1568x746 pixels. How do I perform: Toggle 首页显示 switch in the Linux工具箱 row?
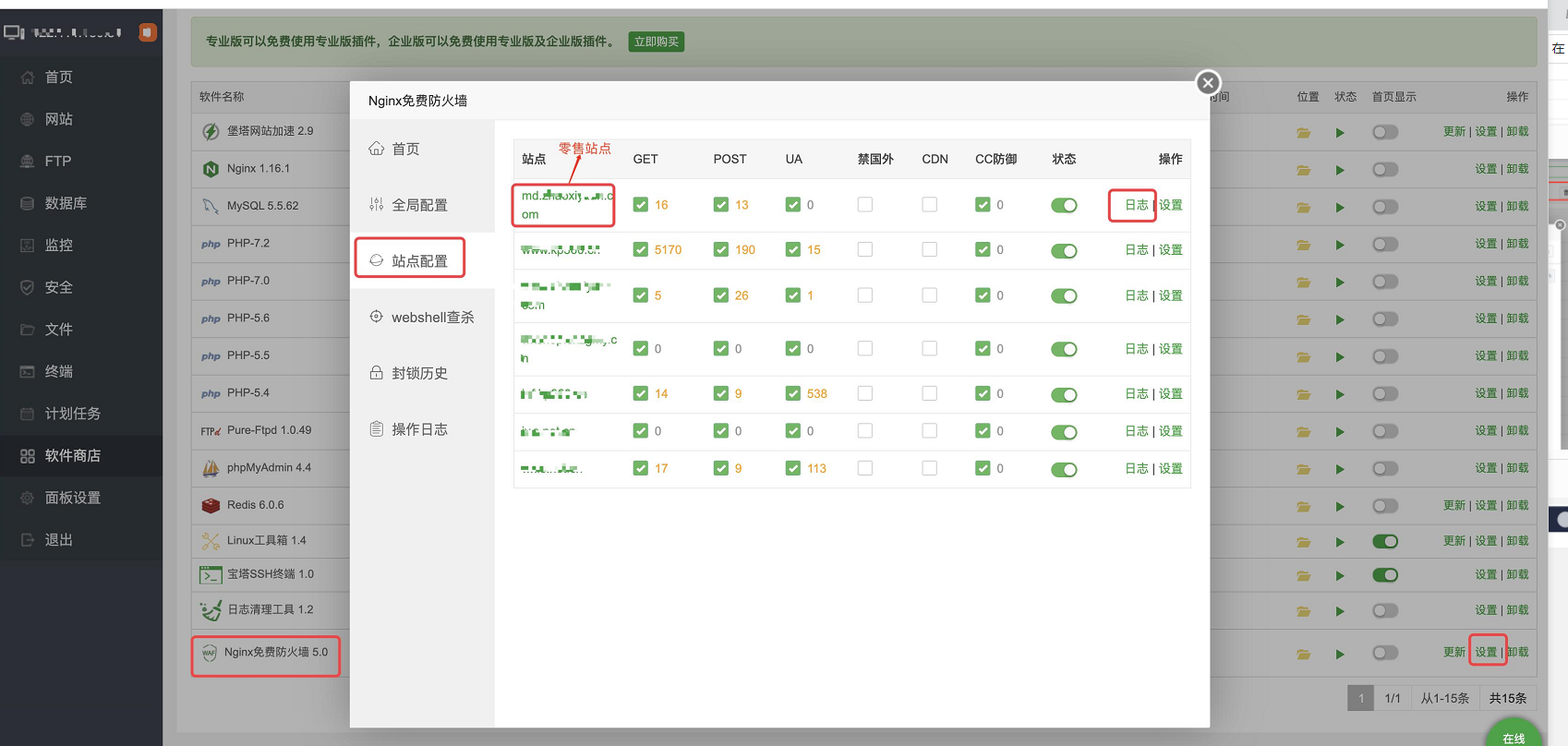tap(1385, 541)
